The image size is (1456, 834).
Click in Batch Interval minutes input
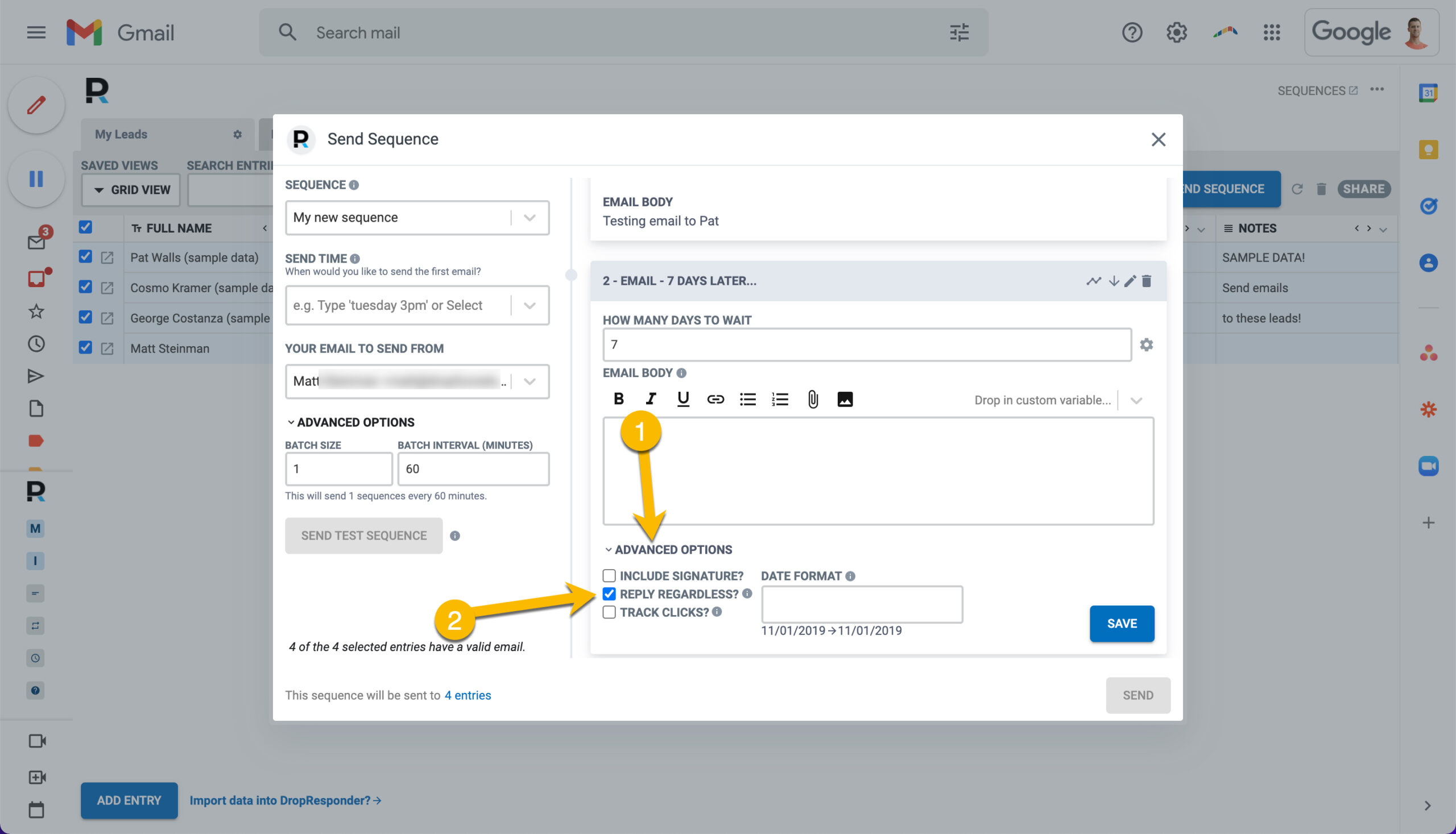click(x=473, y=468)
